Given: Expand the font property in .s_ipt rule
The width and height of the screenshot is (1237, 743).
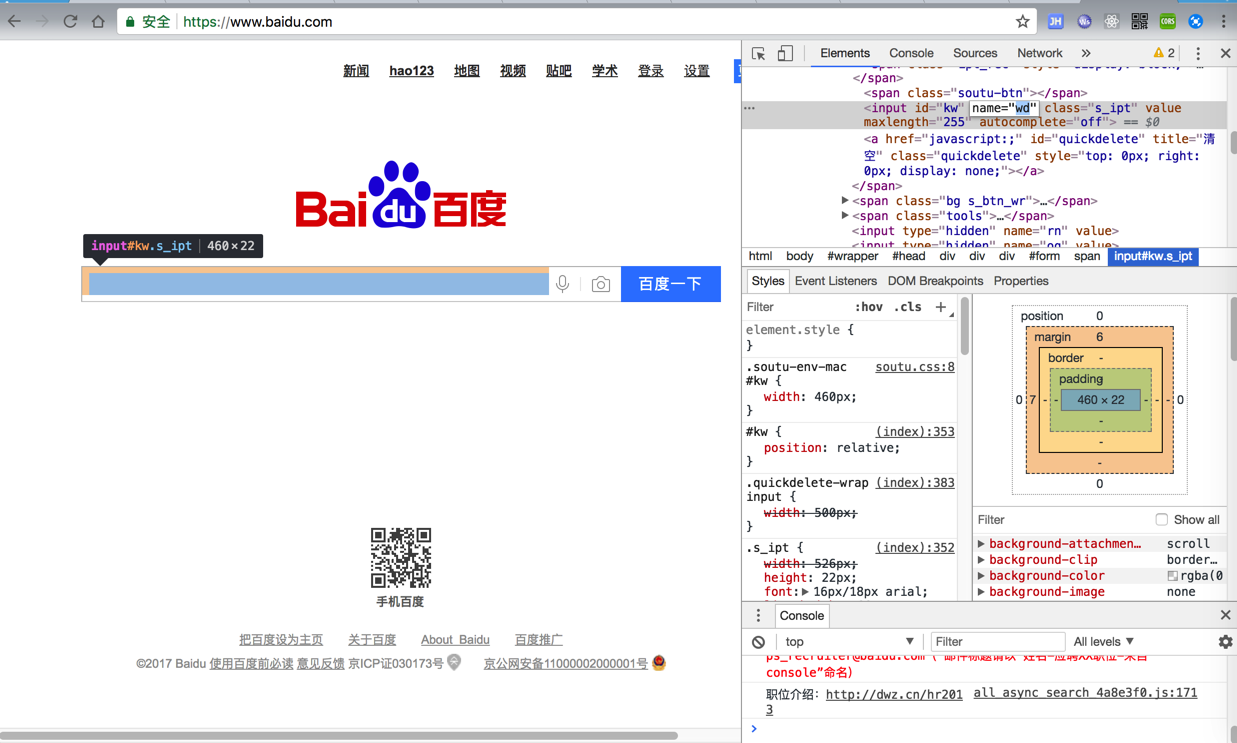Looking at the screenshot, I should pyautogui.click(x=805, y=592).
